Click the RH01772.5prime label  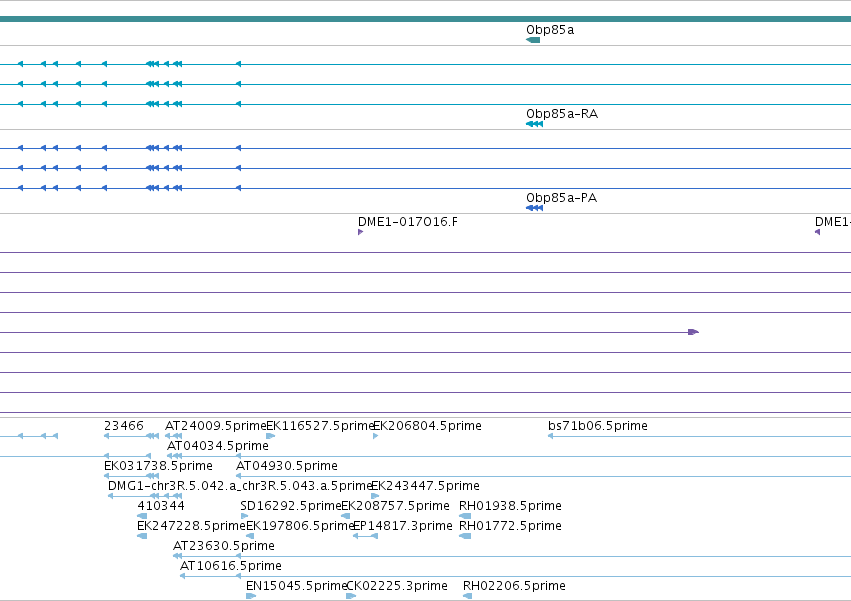point(510,526)
